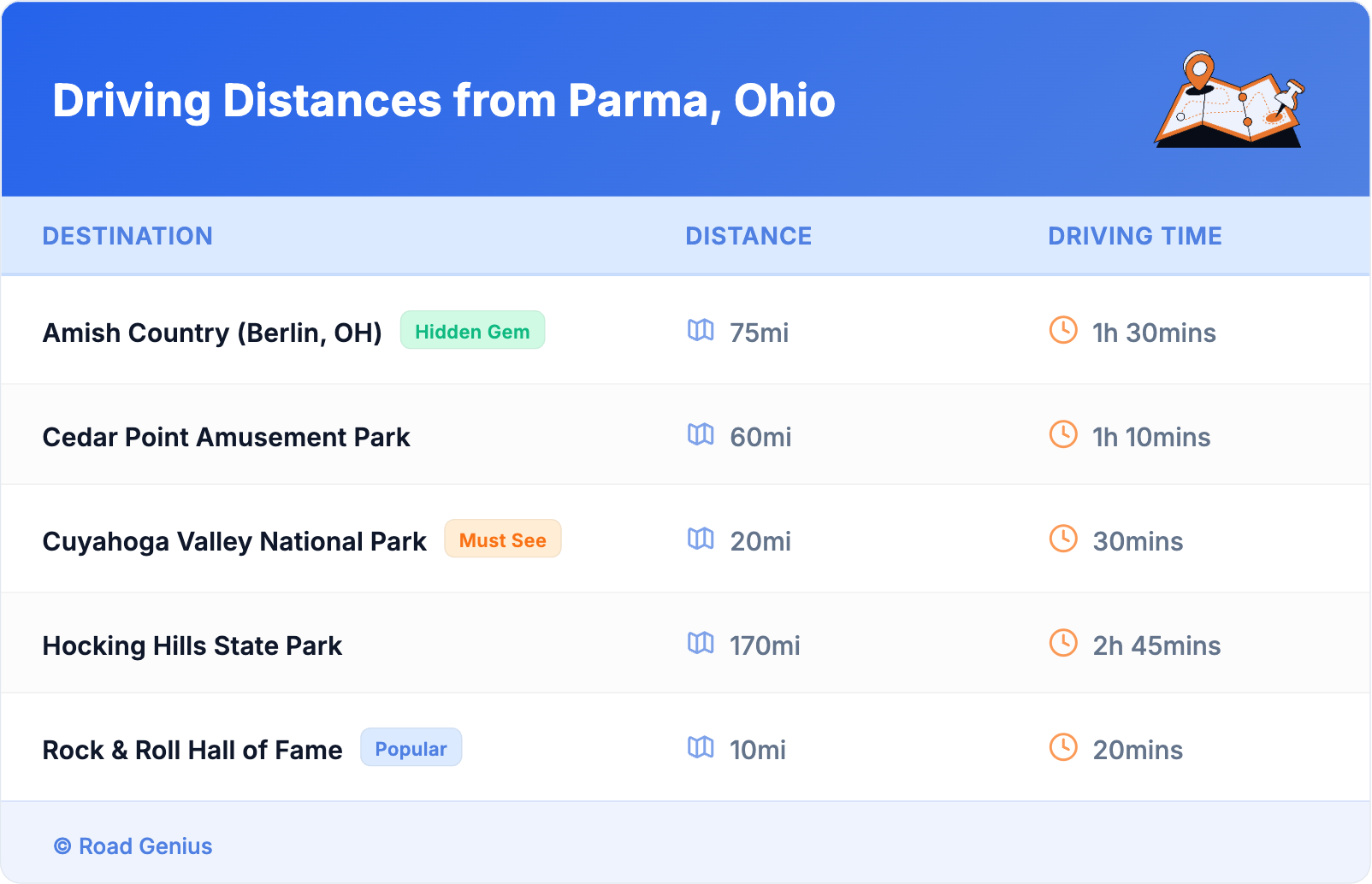Image resolution: width=1372 pixels, height=884 pixels.
Task: Click the Driving Distances from Parma title
Action: [x=443, y=101]
